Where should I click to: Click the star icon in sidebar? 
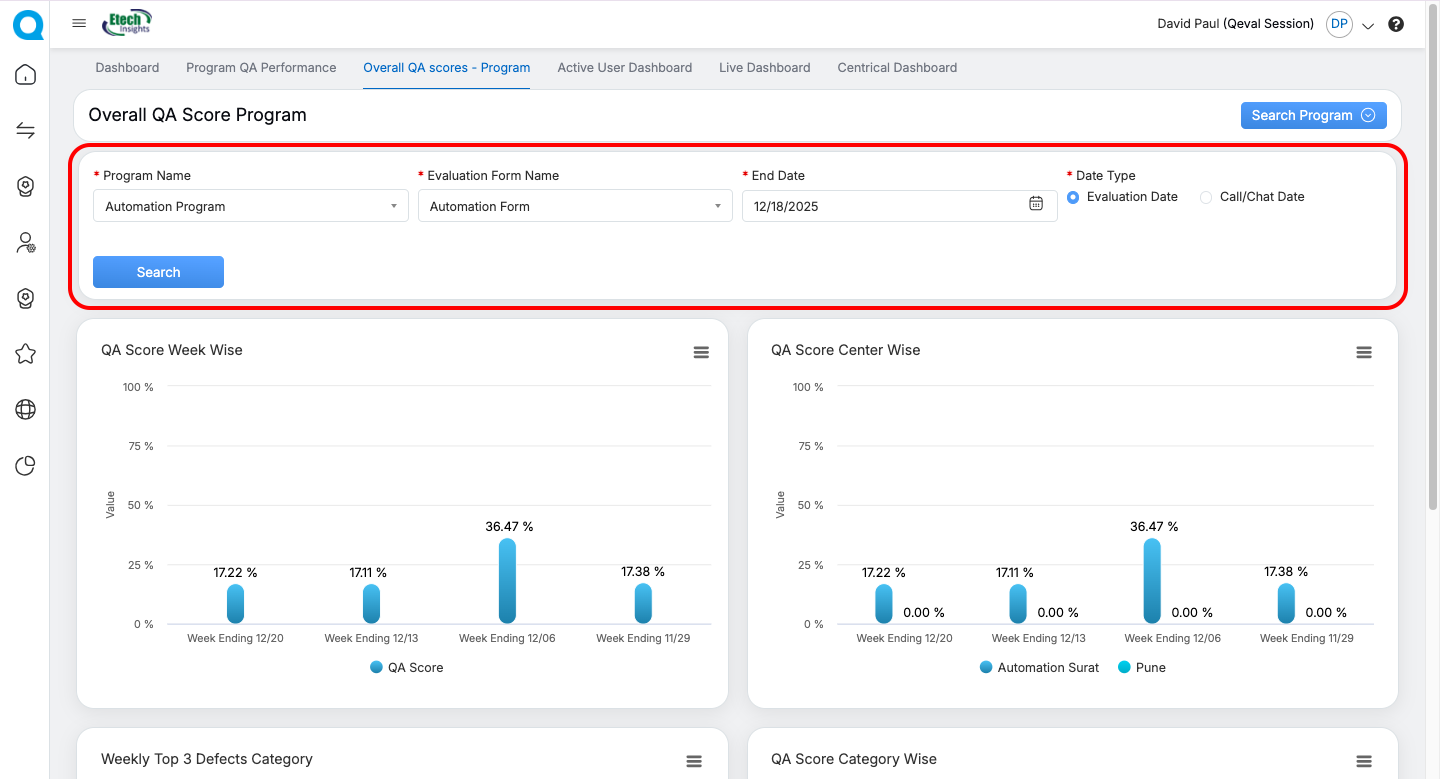[x=25, y=354]
